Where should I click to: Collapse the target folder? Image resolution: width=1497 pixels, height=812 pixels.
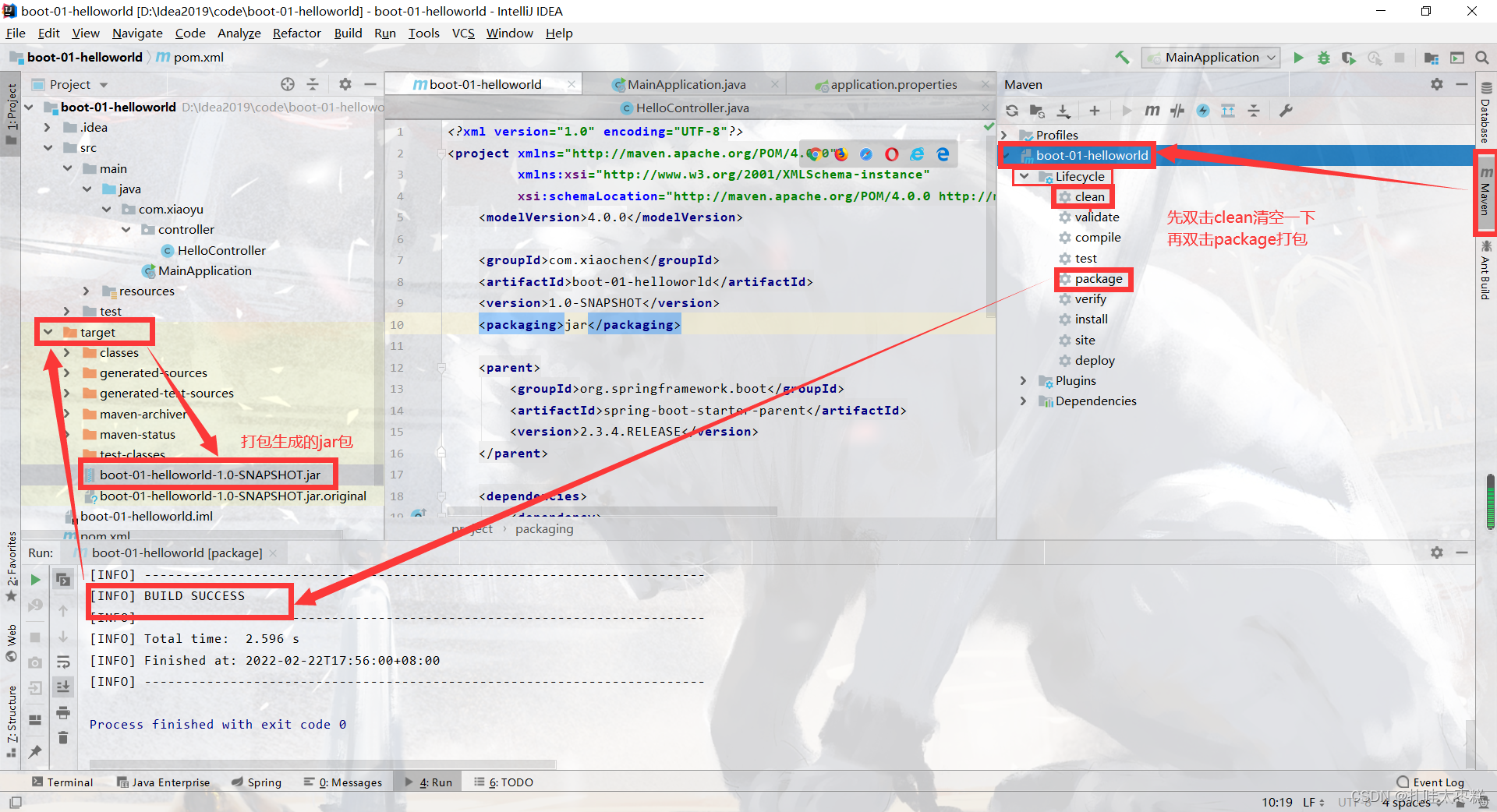(x=48, y=332)
